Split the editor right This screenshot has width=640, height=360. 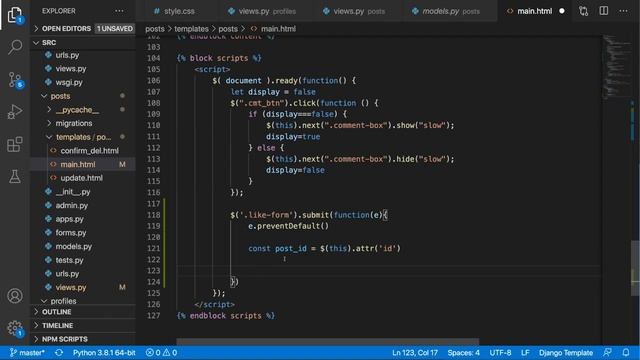pos(604,11)
